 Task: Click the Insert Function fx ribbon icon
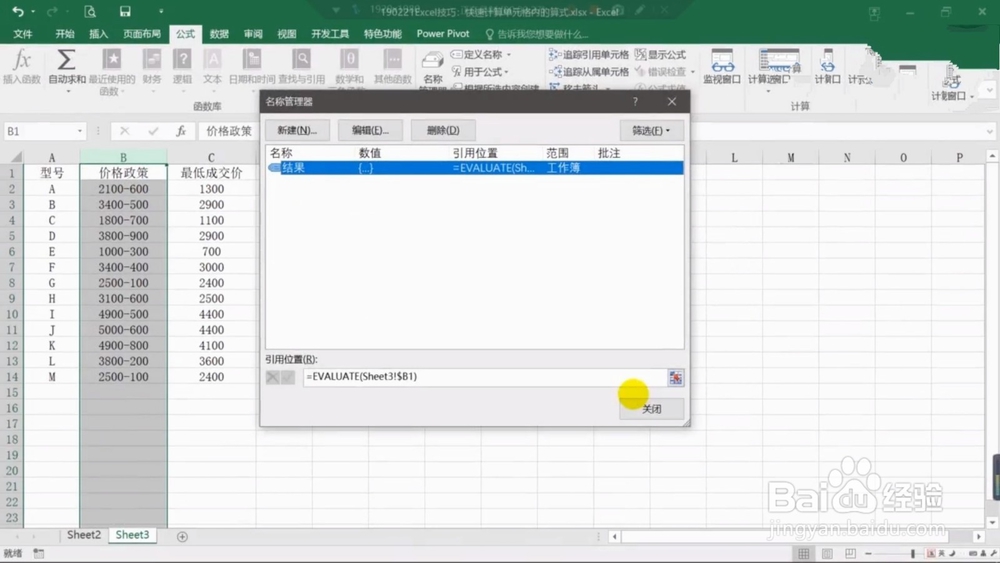[22, 60]
